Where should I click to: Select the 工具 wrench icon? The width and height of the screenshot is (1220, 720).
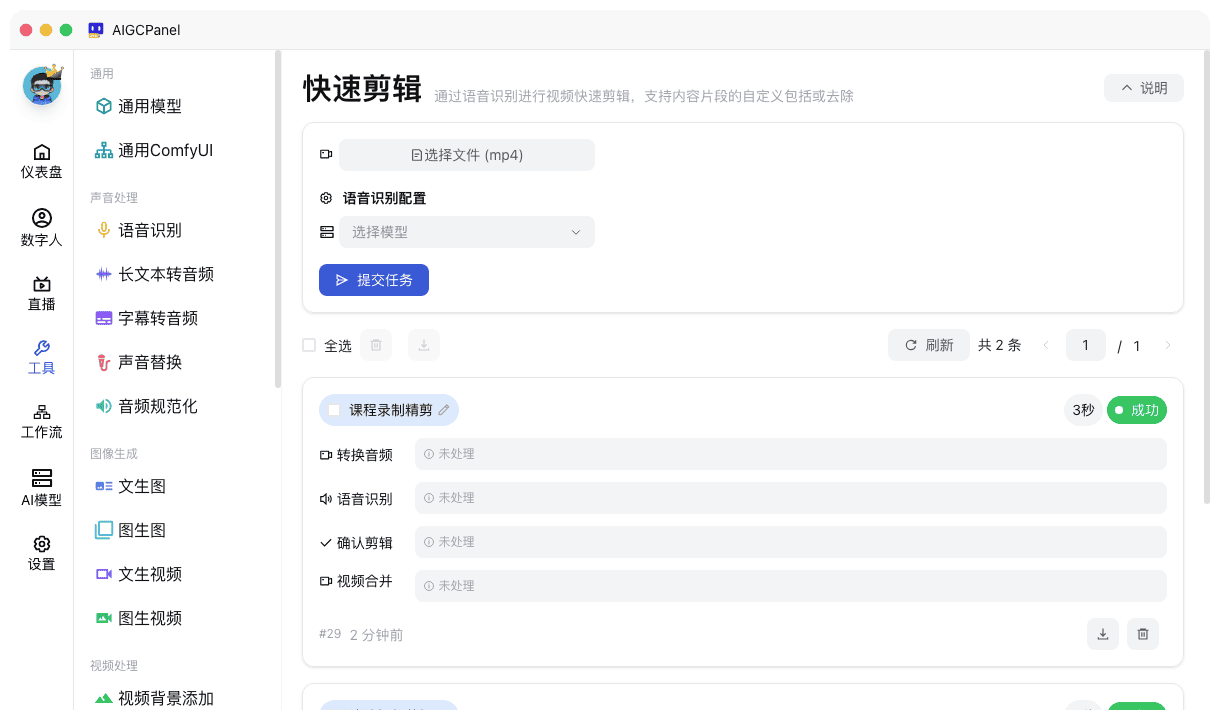pyautogui.click(x=42, y=348)
